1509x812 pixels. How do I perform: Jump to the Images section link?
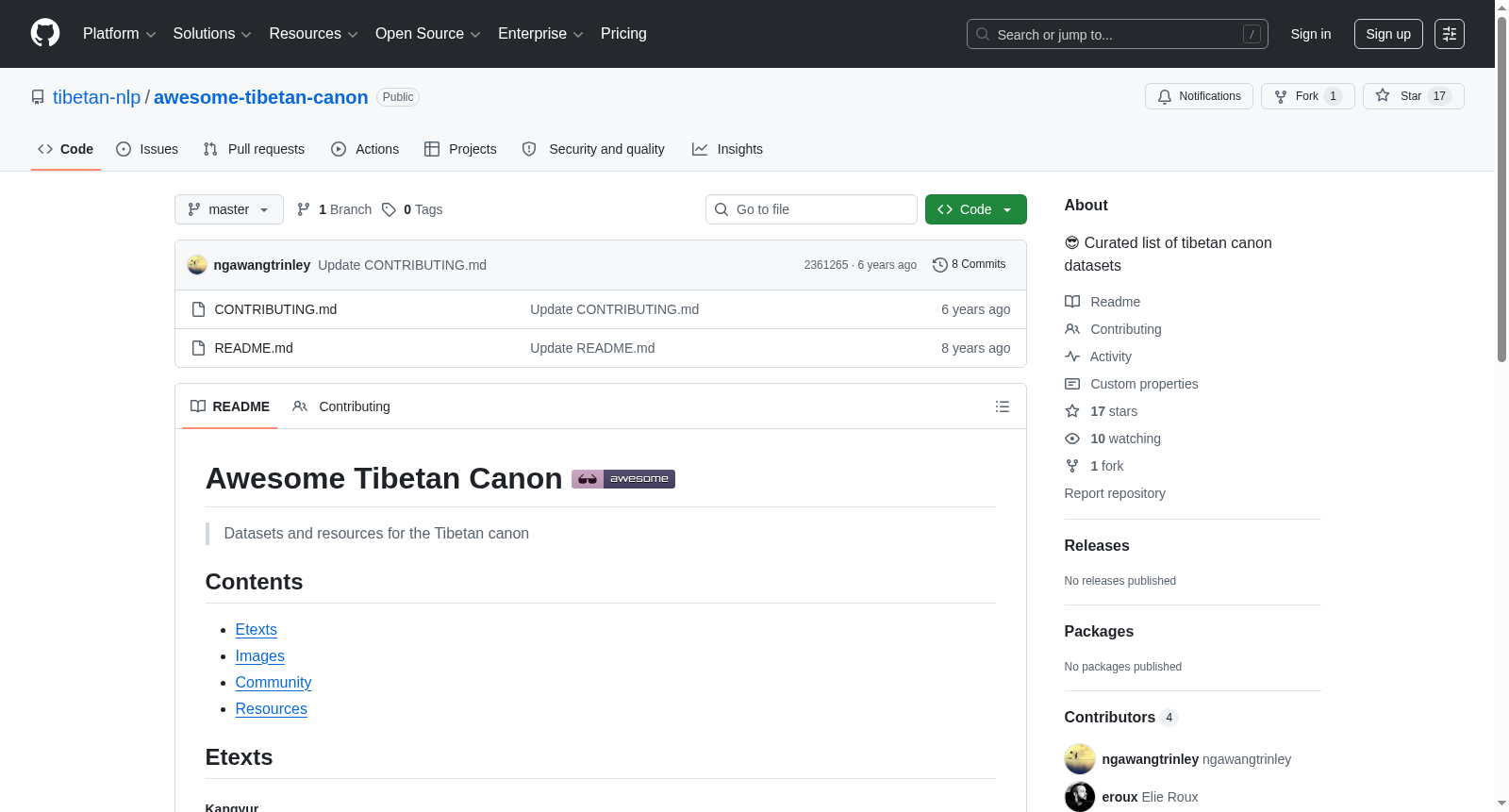(260, 656)
